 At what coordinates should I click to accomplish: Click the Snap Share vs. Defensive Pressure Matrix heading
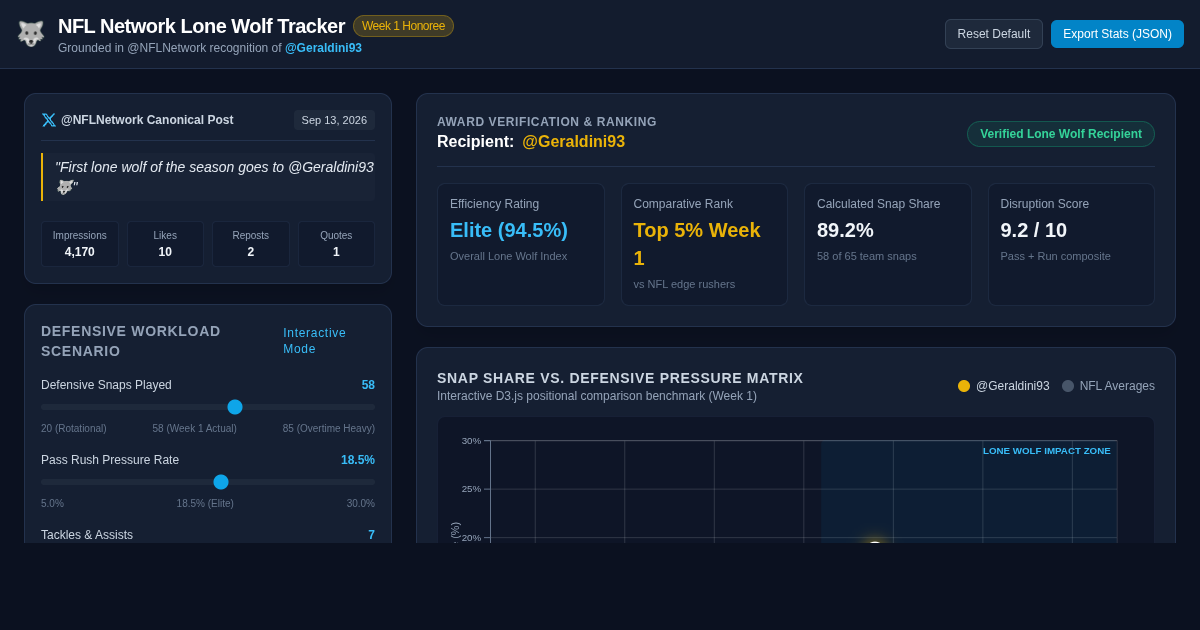(620, 378)
